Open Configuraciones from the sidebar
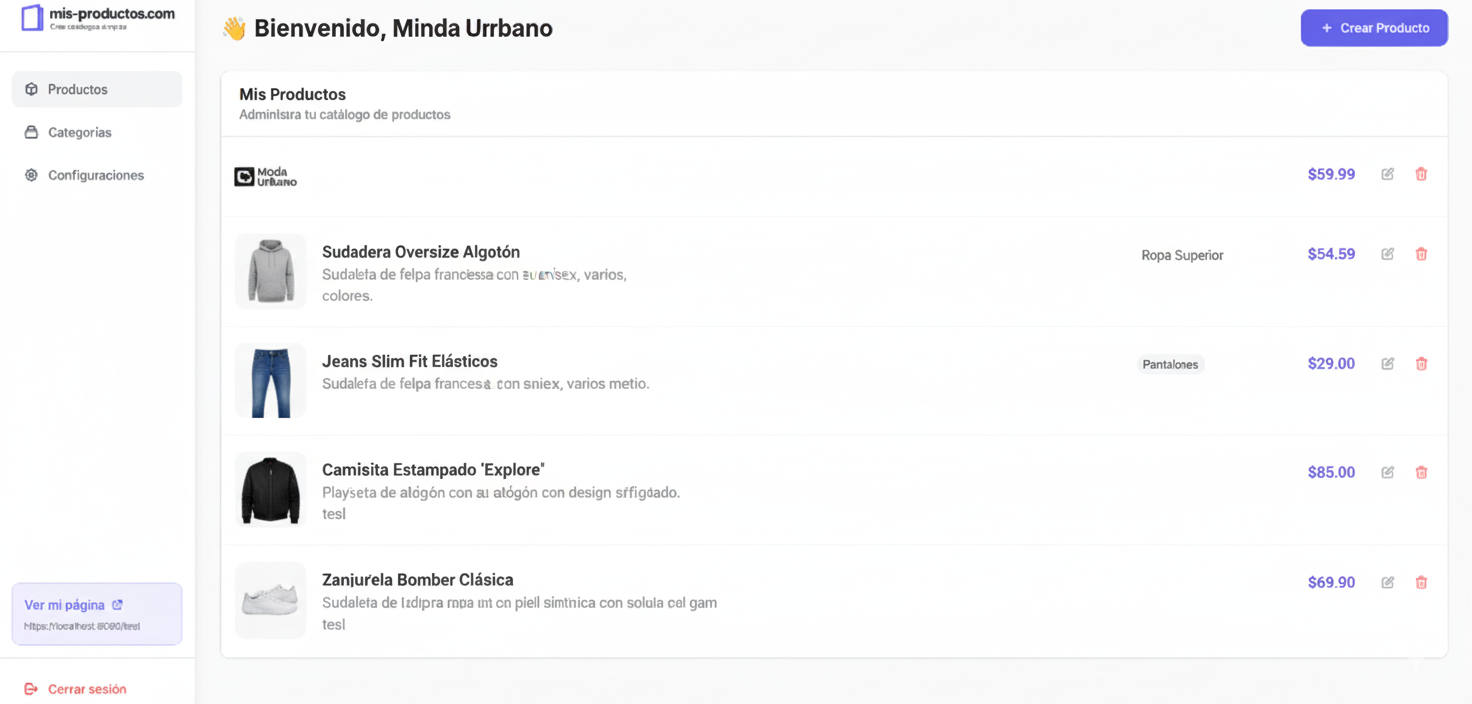1472x704 pixels. pos(97,175)
